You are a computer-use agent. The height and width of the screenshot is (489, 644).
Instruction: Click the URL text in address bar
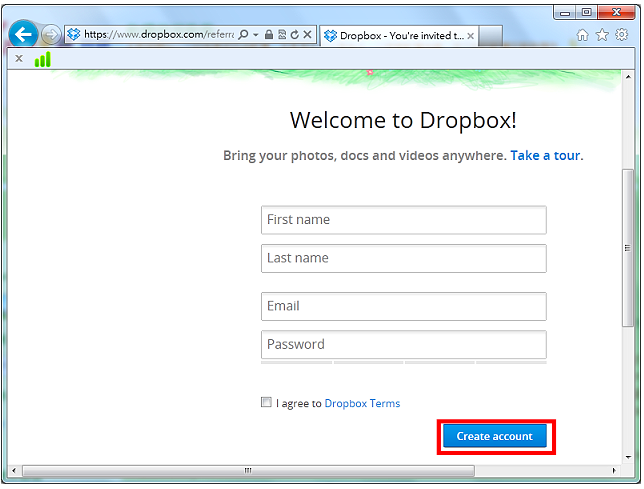tap(159, 34)
